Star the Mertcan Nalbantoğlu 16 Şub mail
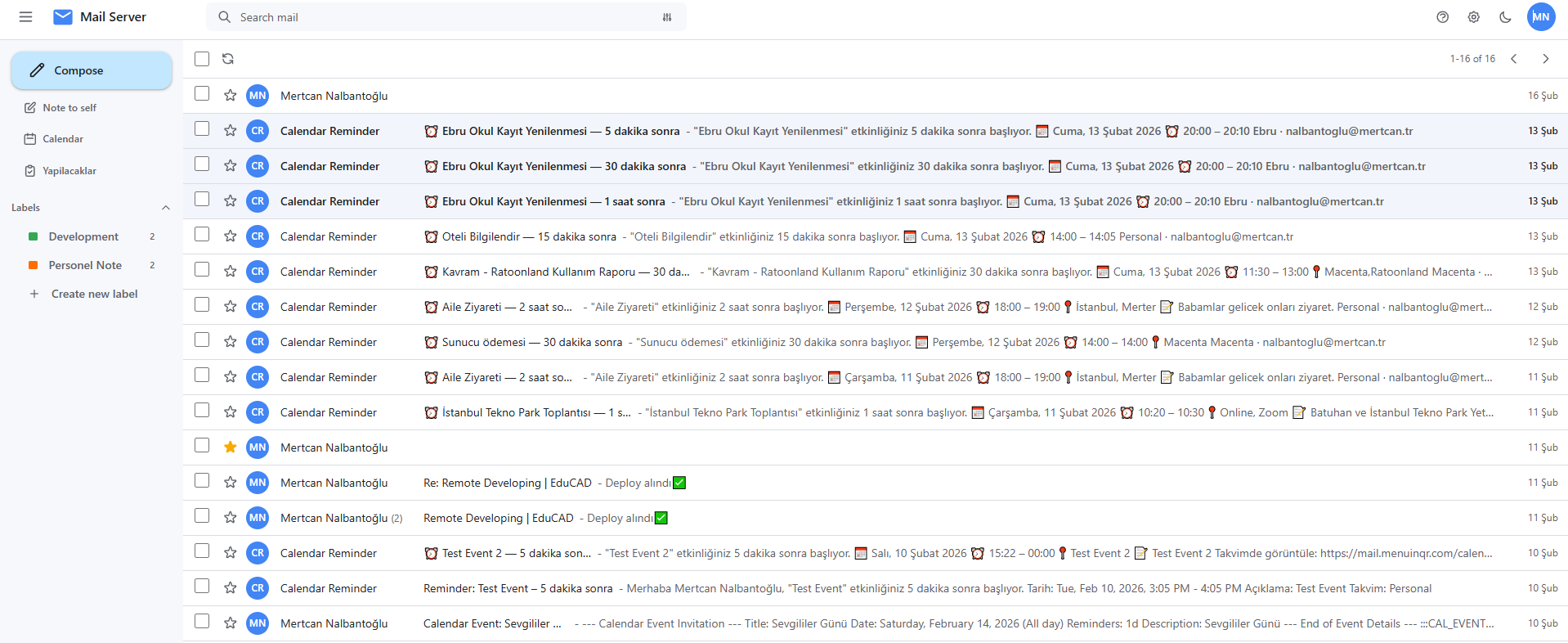The width and height of the screenshot is (1568, 643). 231,96
